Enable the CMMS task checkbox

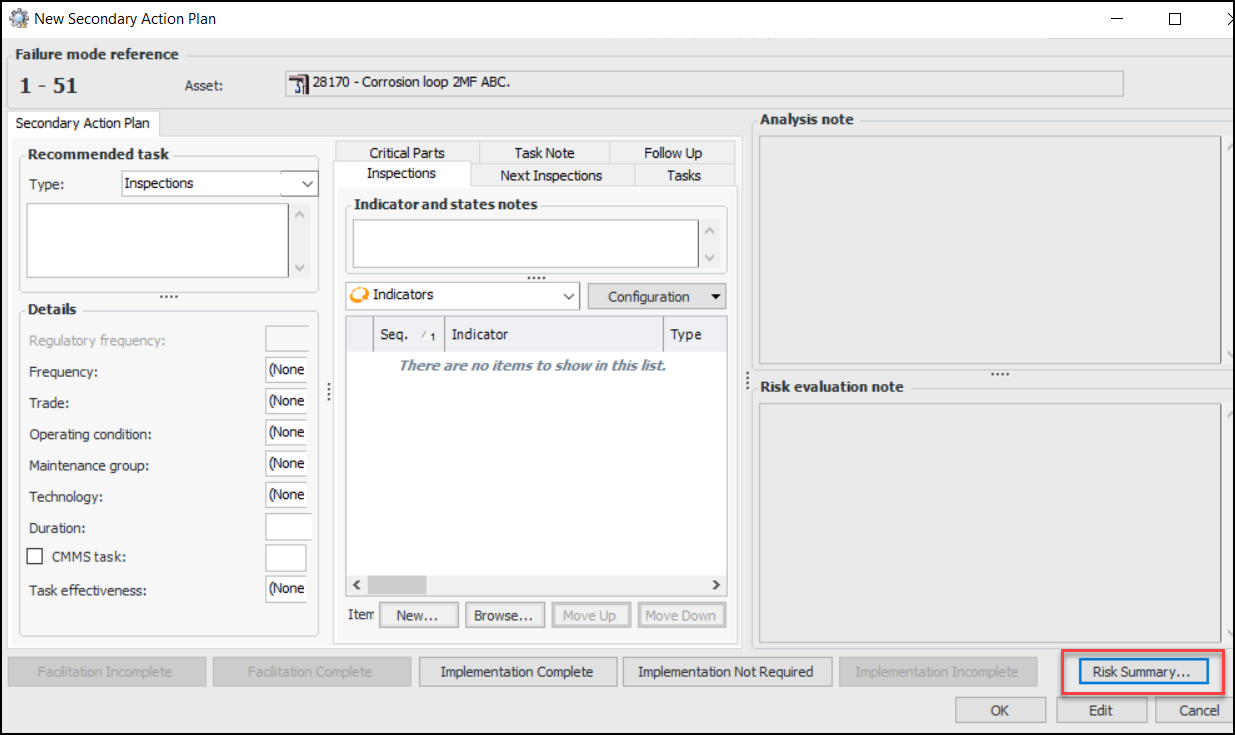tap(35, 557)
